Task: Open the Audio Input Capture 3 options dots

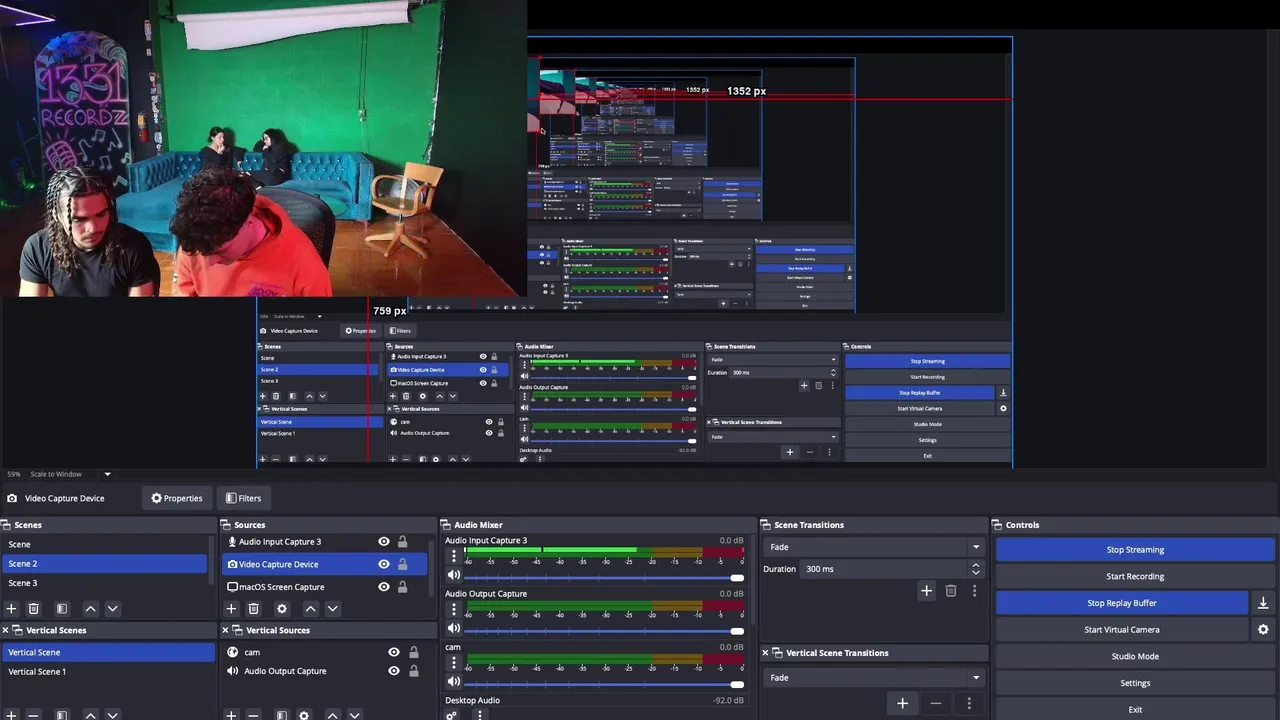Action: tap(453, 556)
